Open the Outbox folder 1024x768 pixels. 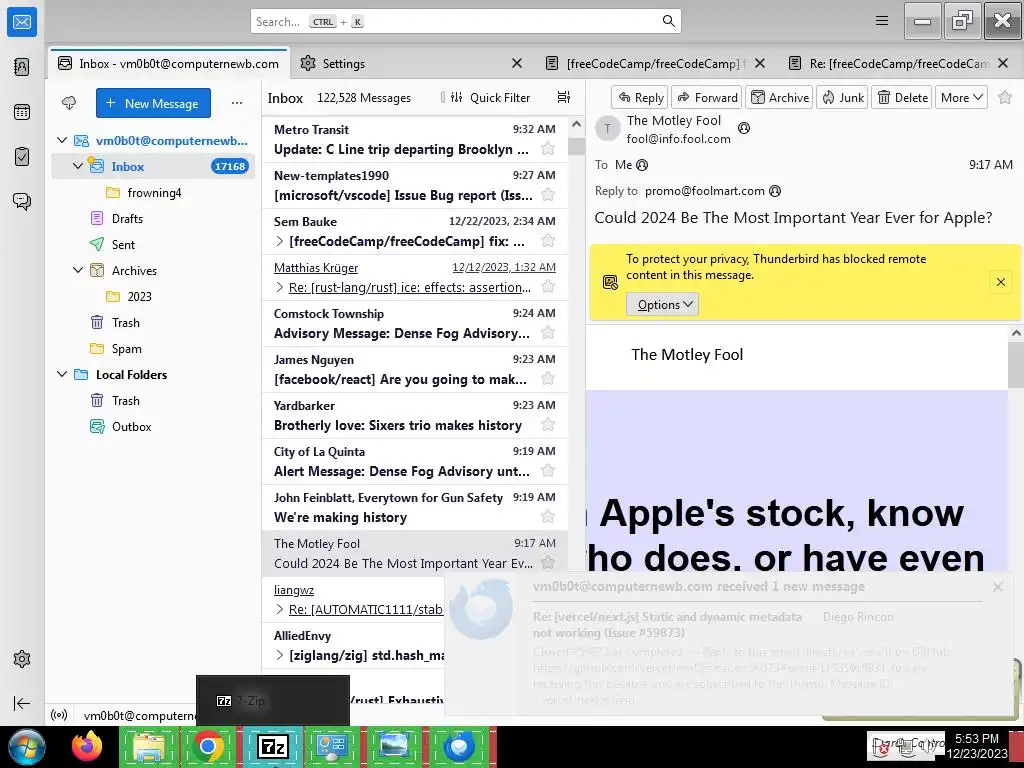pos(131,426)
